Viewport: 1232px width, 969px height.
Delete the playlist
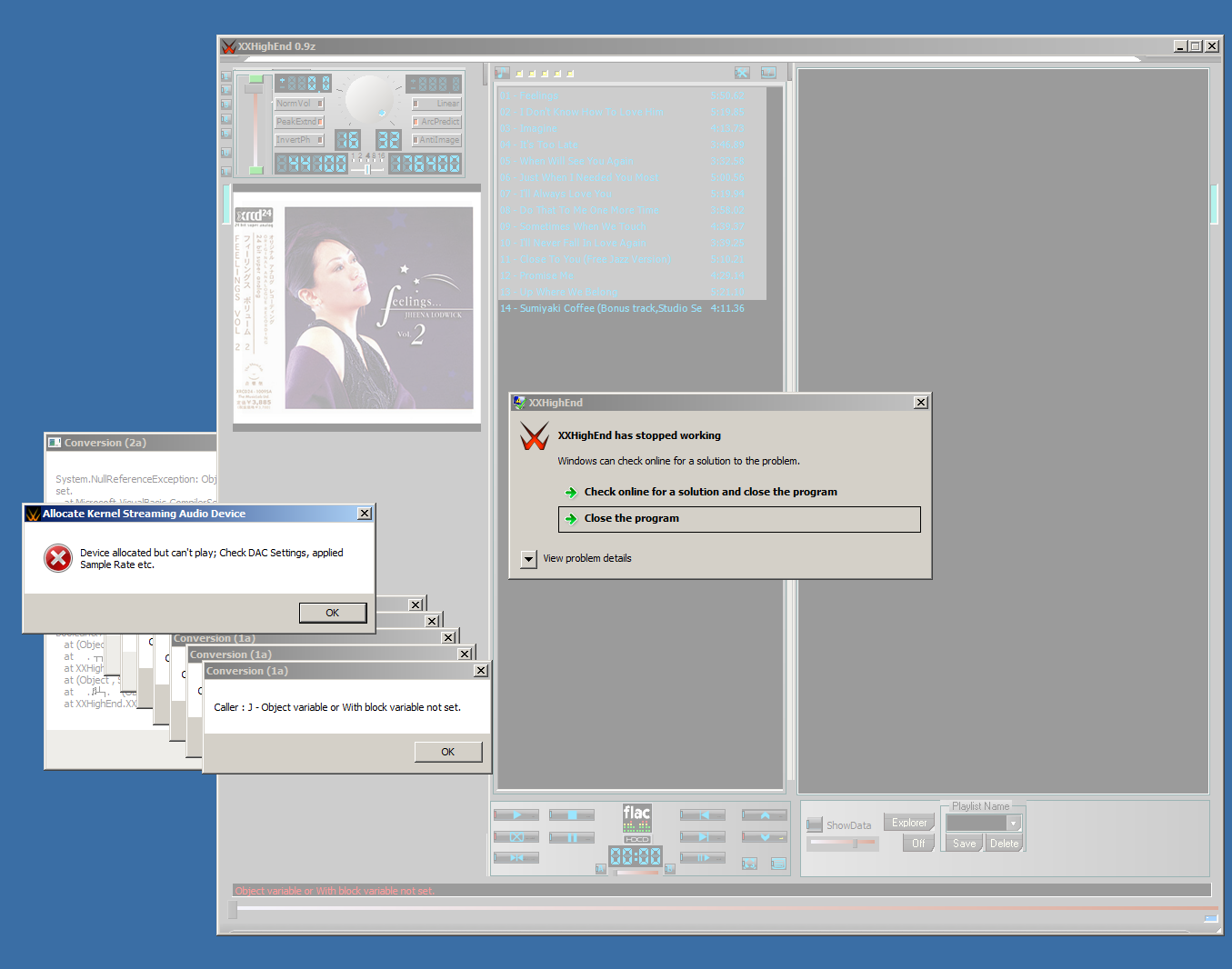coord(1005,844)
